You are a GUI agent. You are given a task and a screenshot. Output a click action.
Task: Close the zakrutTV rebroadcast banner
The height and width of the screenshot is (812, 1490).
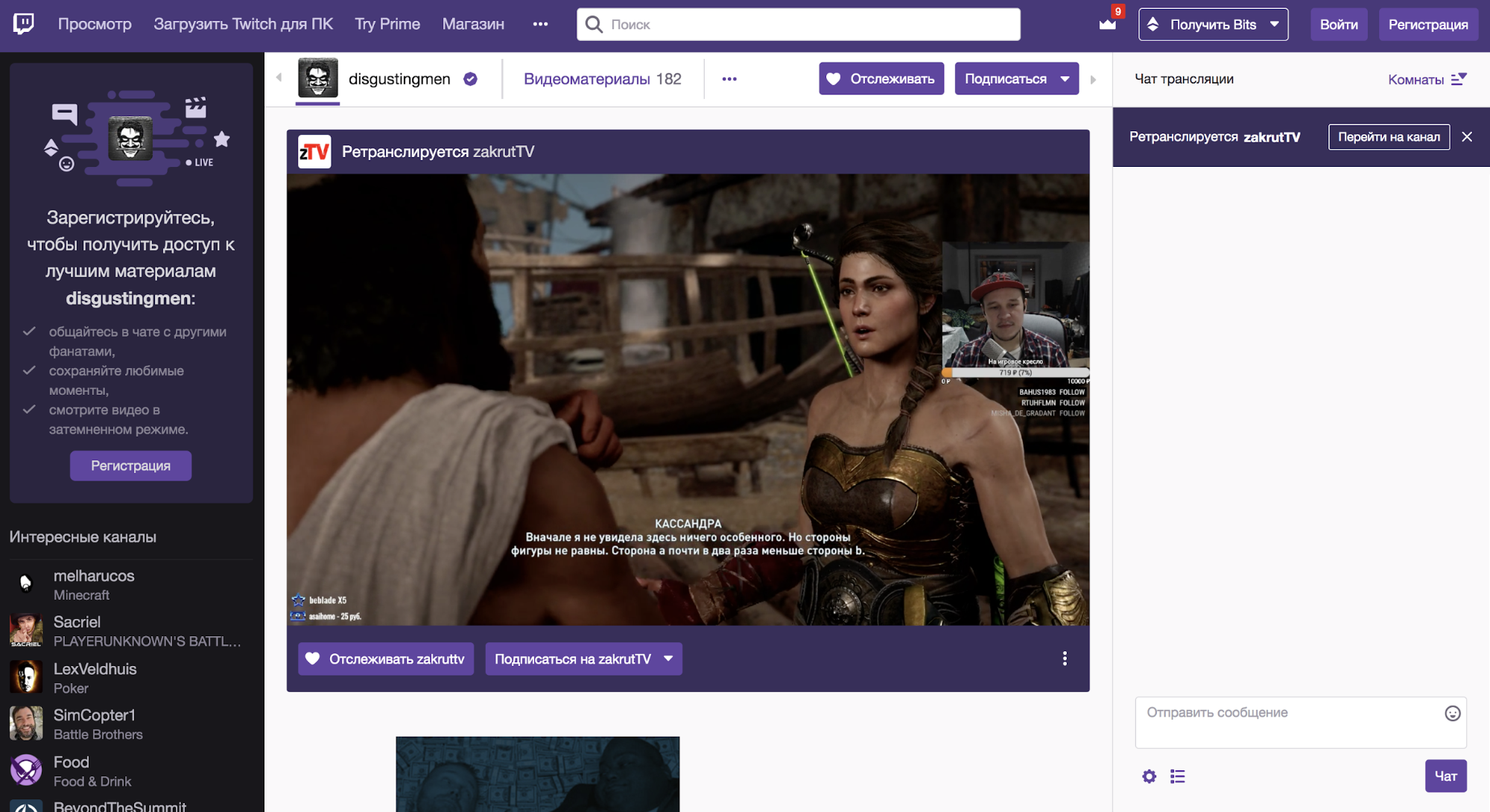pyautogui.click(x=1467, y=137)
